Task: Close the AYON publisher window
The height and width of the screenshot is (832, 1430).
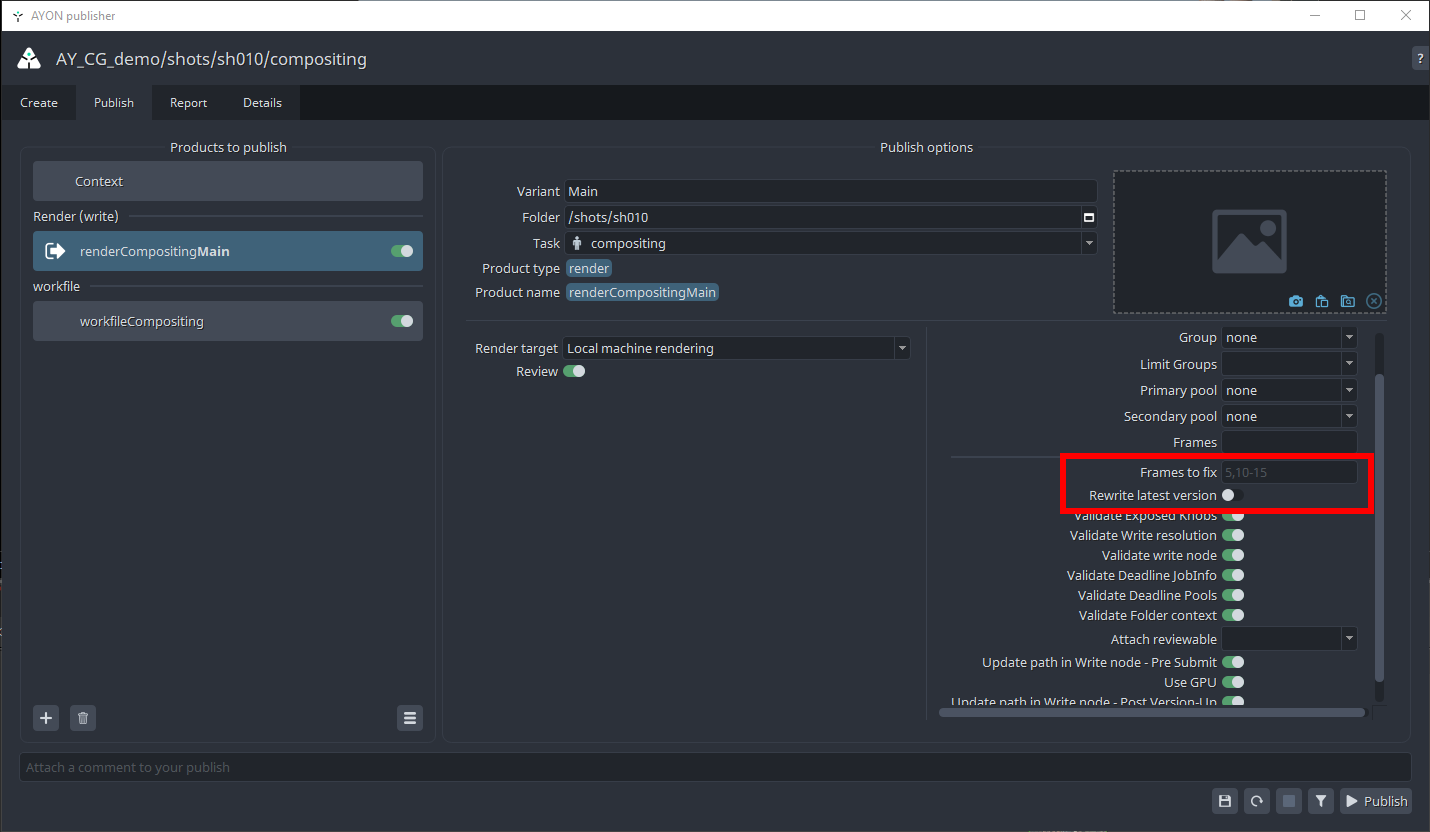Action: click(1406, 15)
